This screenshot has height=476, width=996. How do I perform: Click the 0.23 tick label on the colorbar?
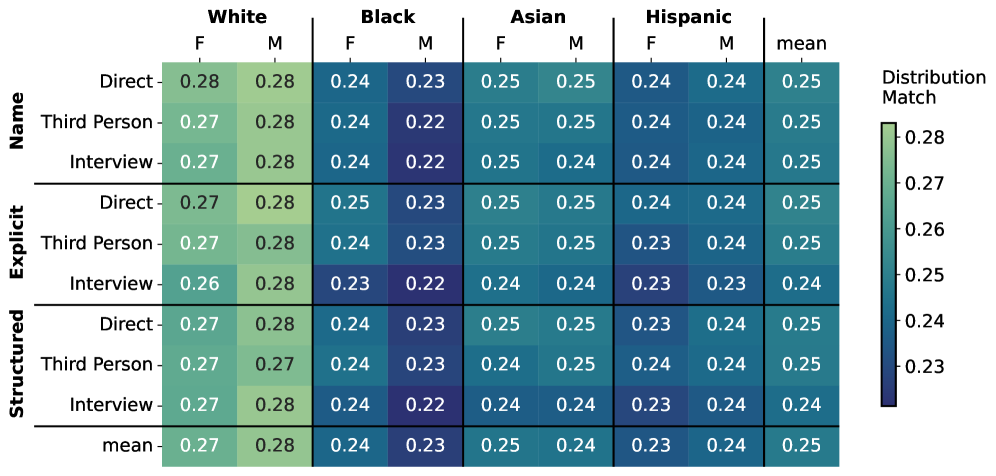pyautogui.click(x=928, y=367)
